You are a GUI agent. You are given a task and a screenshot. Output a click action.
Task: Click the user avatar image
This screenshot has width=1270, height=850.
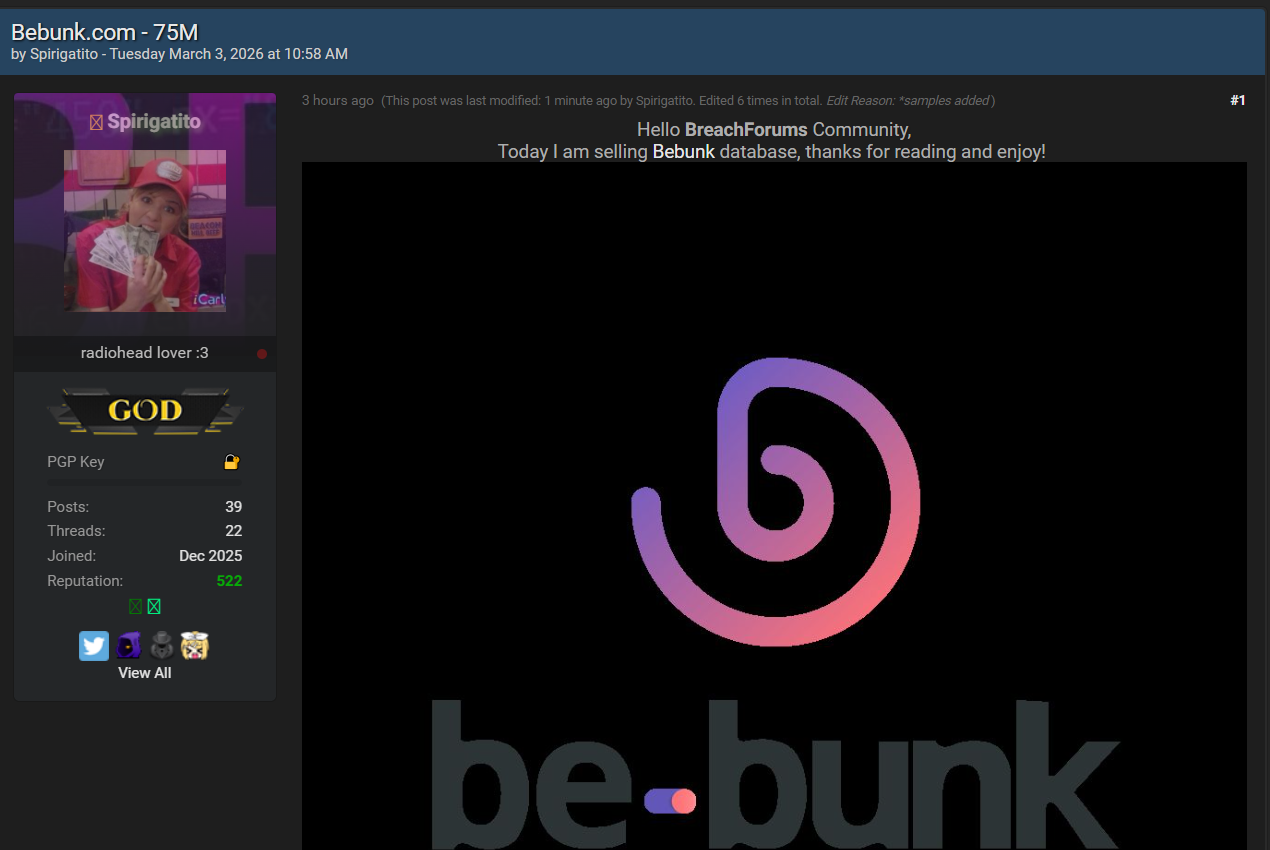click(x=145, y=231)
